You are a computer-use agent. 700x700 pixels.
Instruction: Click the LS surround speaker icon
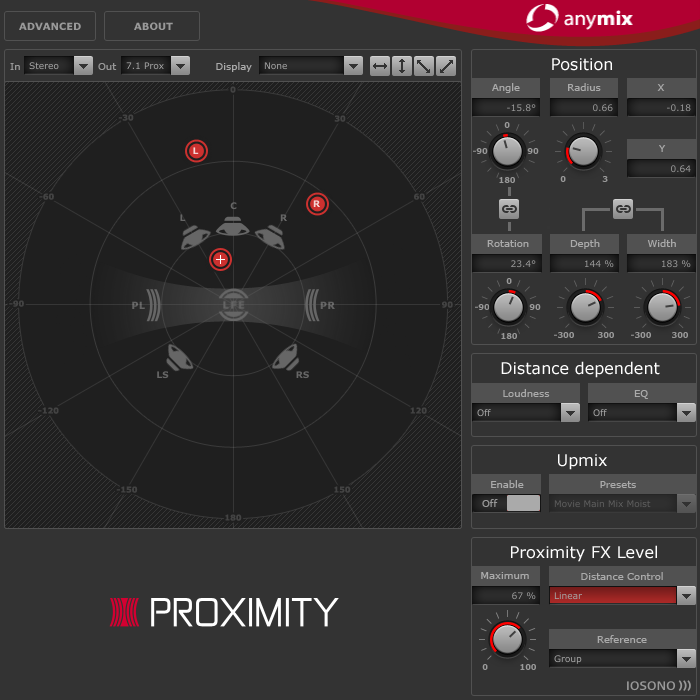pyautogui.click(x=179, y=358)
